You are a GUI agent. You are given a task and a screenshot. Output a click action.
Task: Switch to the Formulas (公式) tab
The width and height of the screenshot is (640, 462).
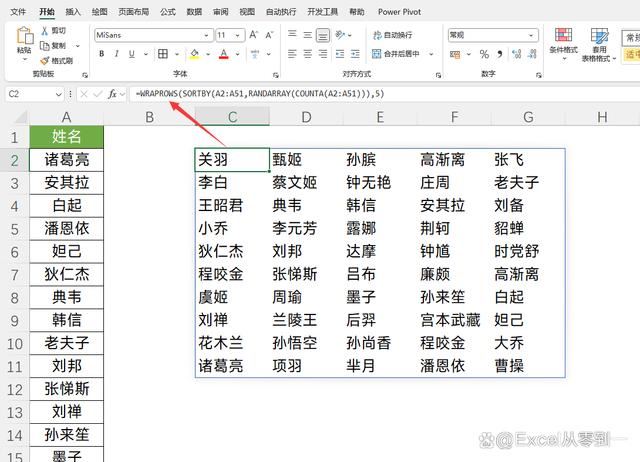(168, 12)
